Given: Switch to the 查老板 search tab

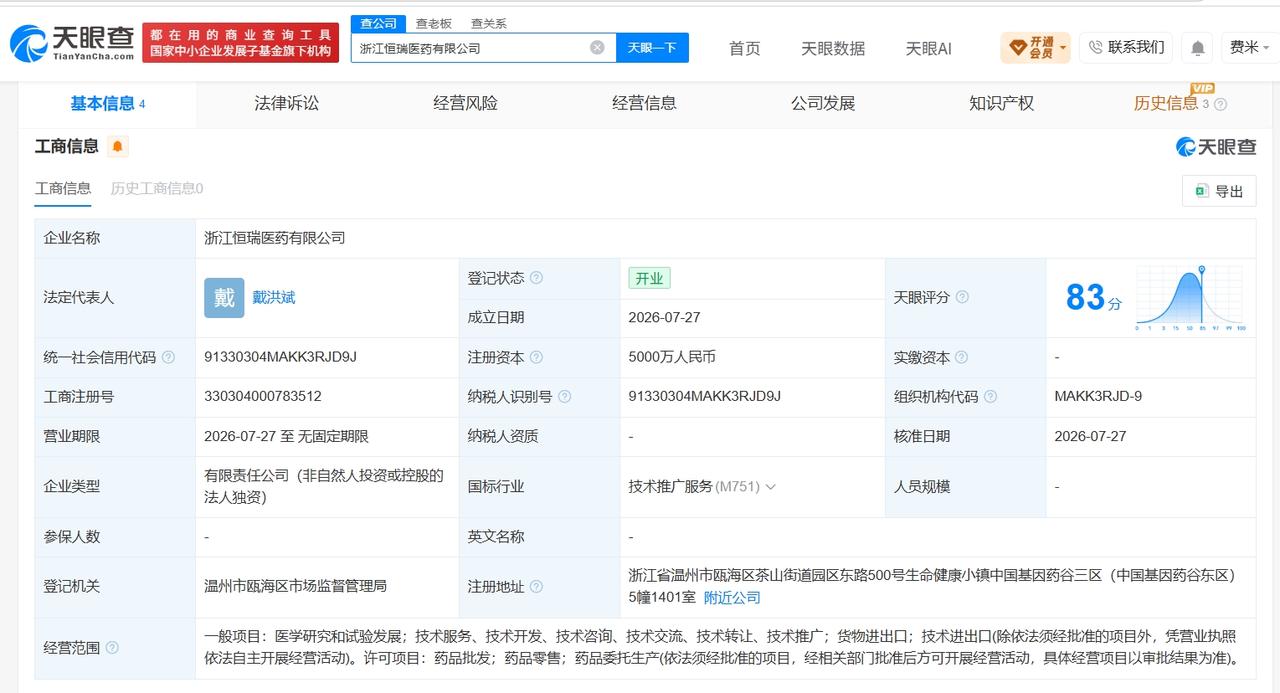Looking at the screenshot, I should point(434,23).
